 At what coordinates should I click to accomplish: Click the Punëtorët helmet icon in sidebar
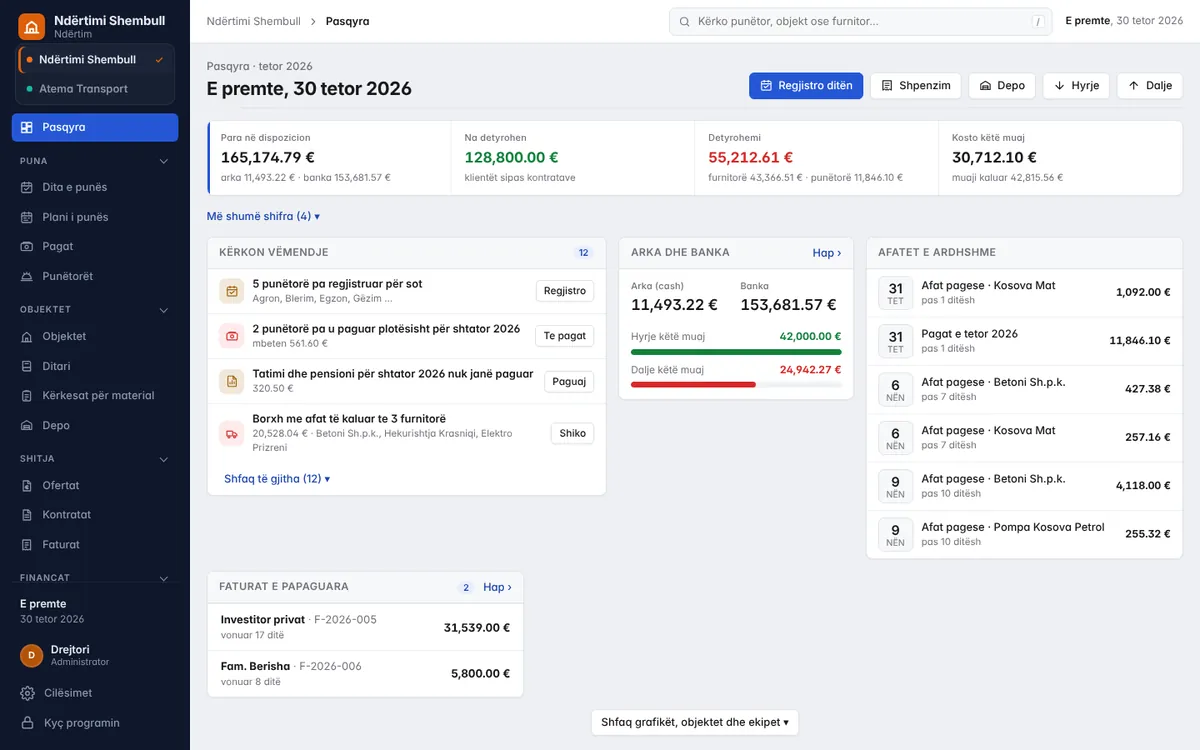tap(27, 276)
